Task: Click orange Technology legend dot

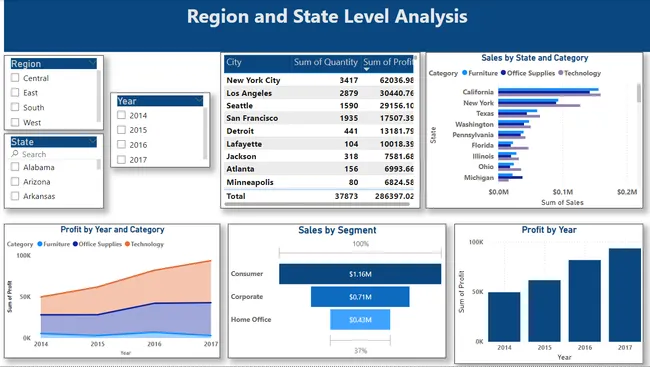Action: [x=128, y=244]
